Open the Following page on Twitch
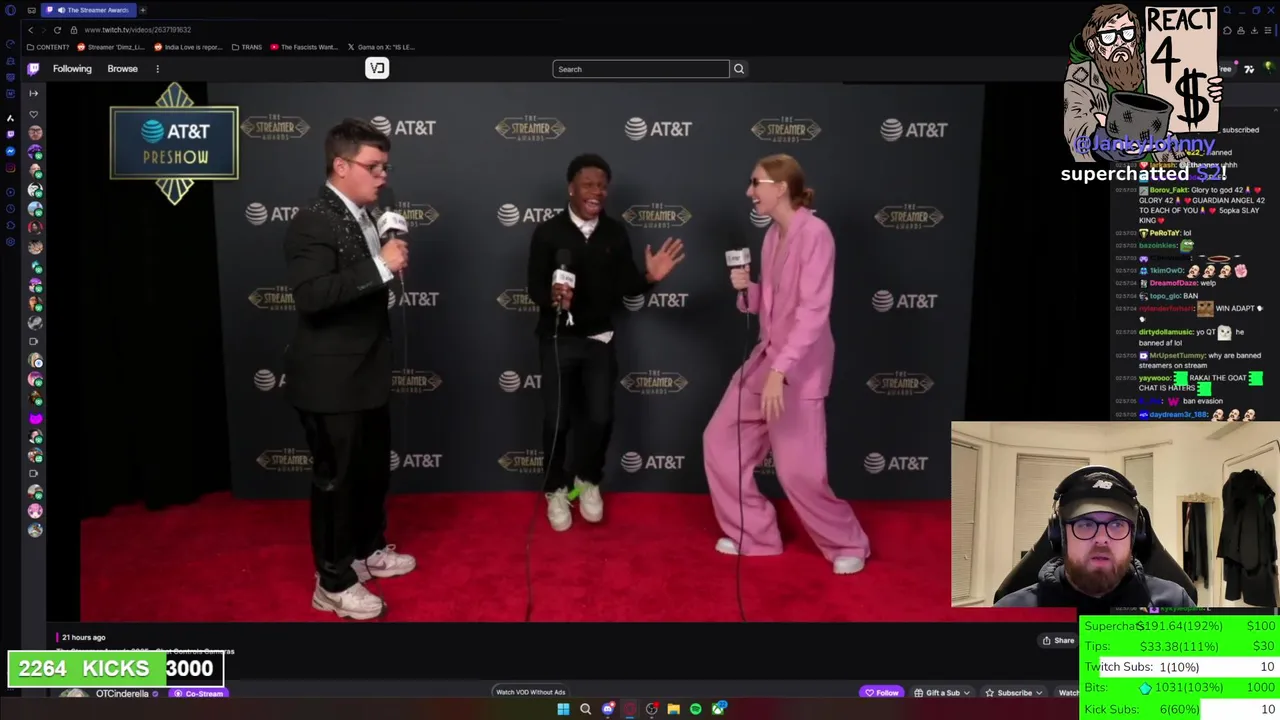This screenshot has height=720, width=1280. coord(72,69)
